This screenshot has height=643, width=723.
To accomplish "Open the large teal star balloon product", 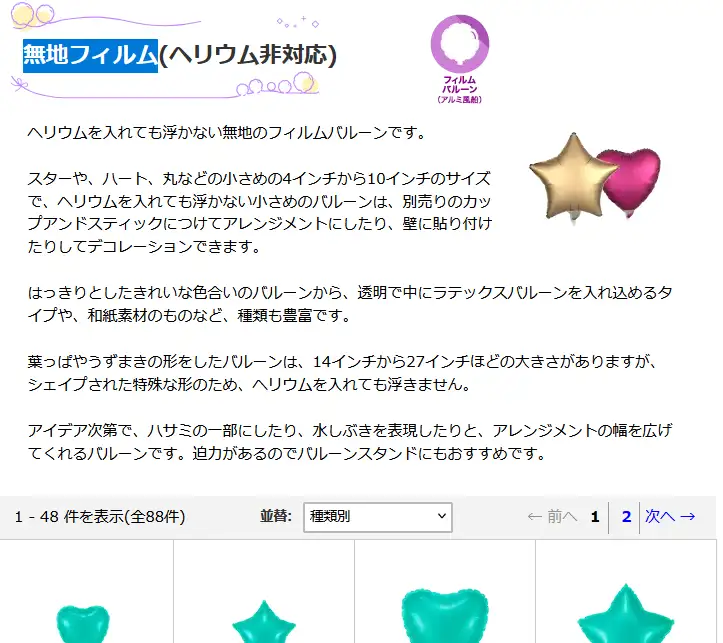I will (626, 614).
